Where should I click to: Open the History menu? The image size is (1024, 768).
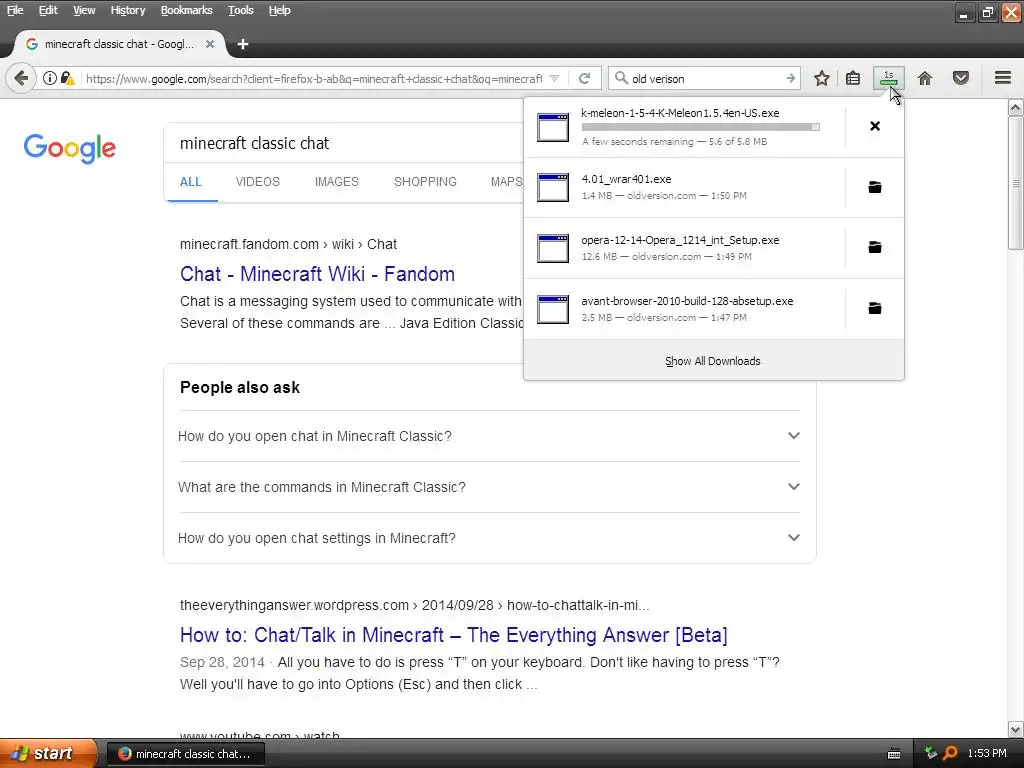[x=127, y=10]
